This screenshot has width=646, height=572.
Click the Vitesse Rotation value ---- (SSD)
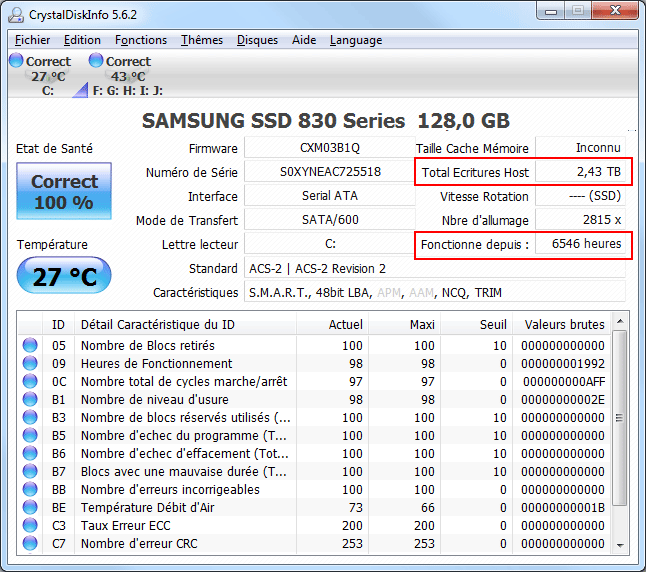[x=580, y=195]
